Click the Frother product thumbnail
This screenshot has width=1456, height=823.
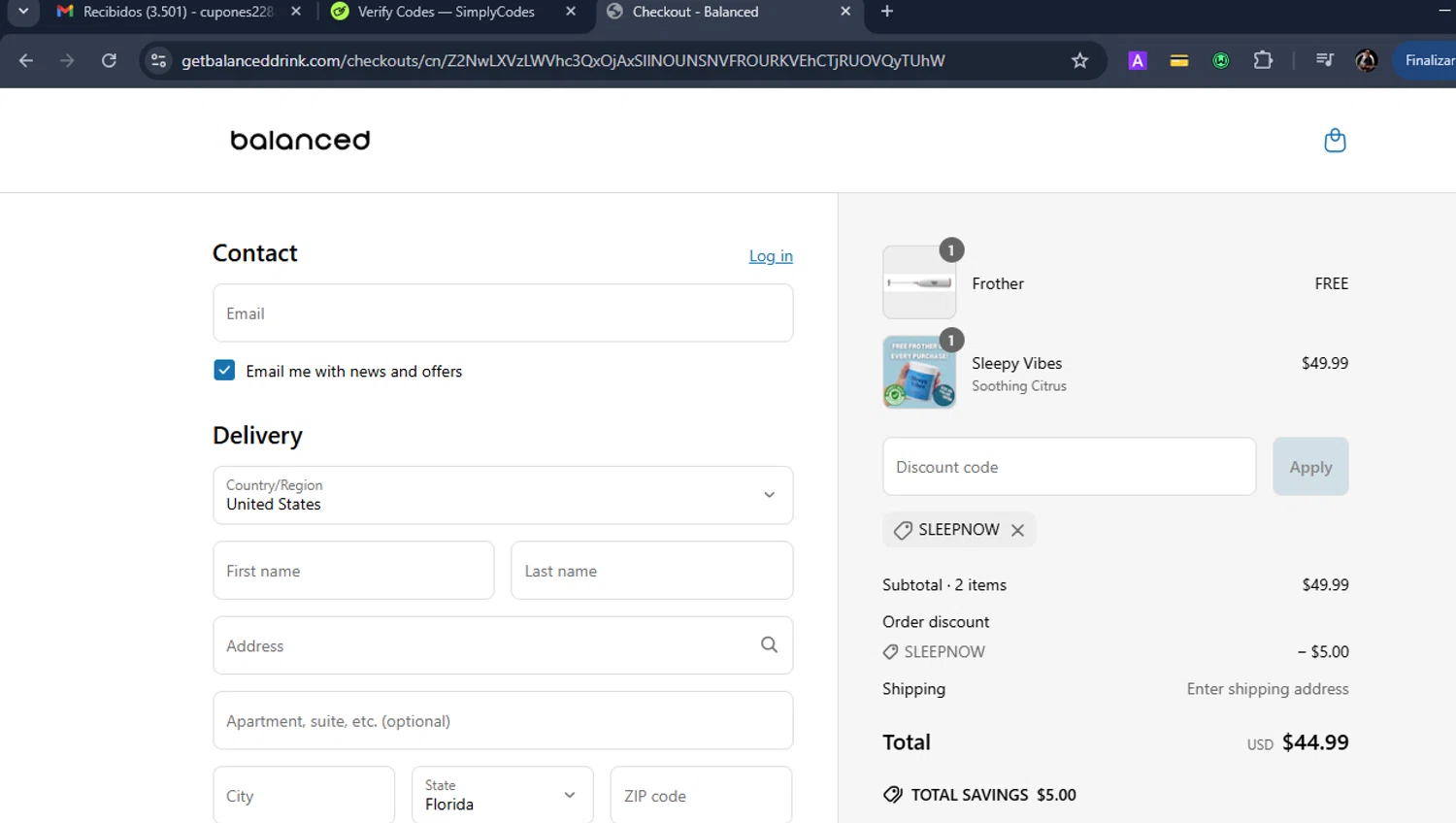tap(919, 282)
